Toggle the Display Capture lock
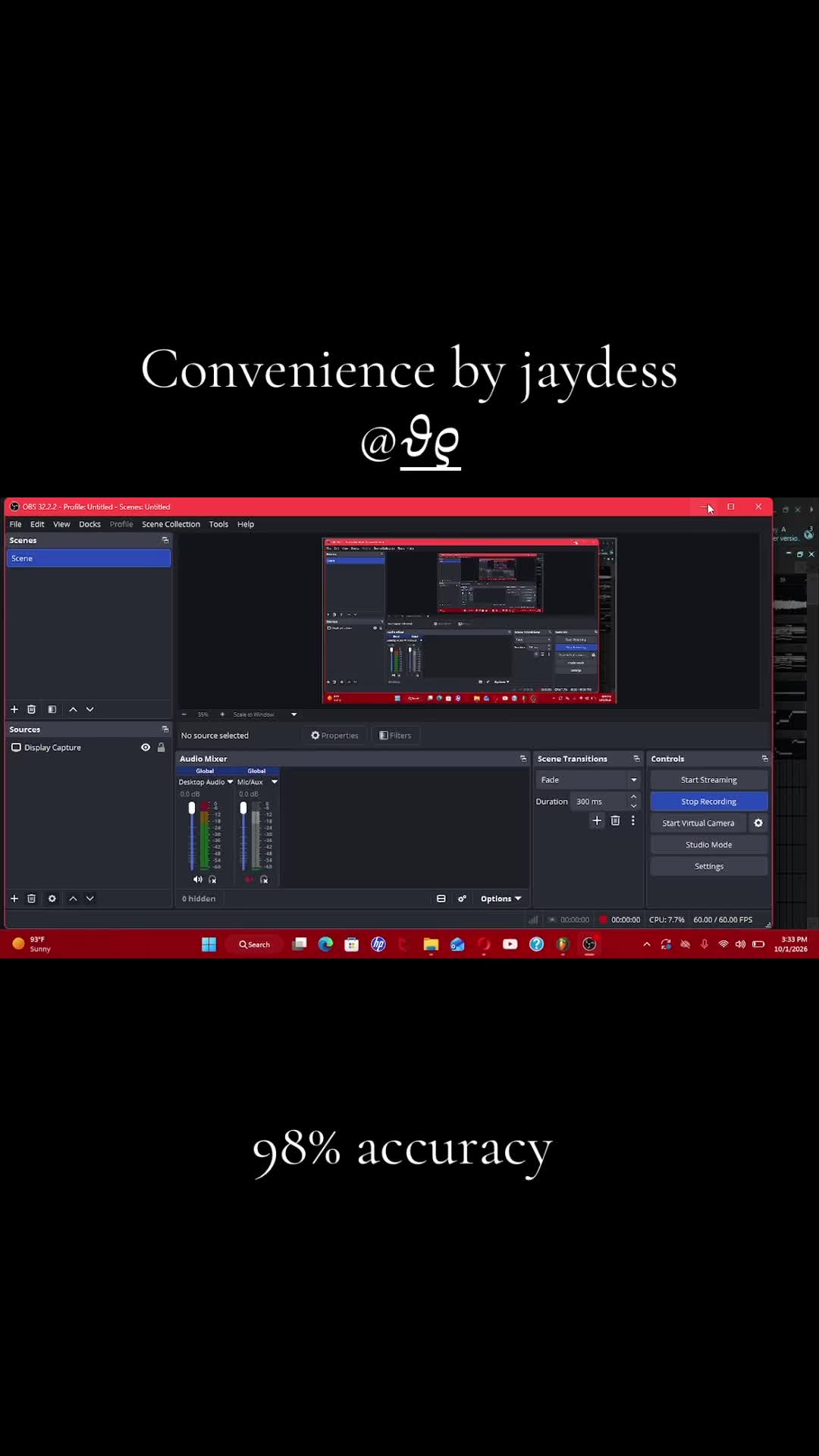Screen dimensions: 819x1456 point(161,747)
